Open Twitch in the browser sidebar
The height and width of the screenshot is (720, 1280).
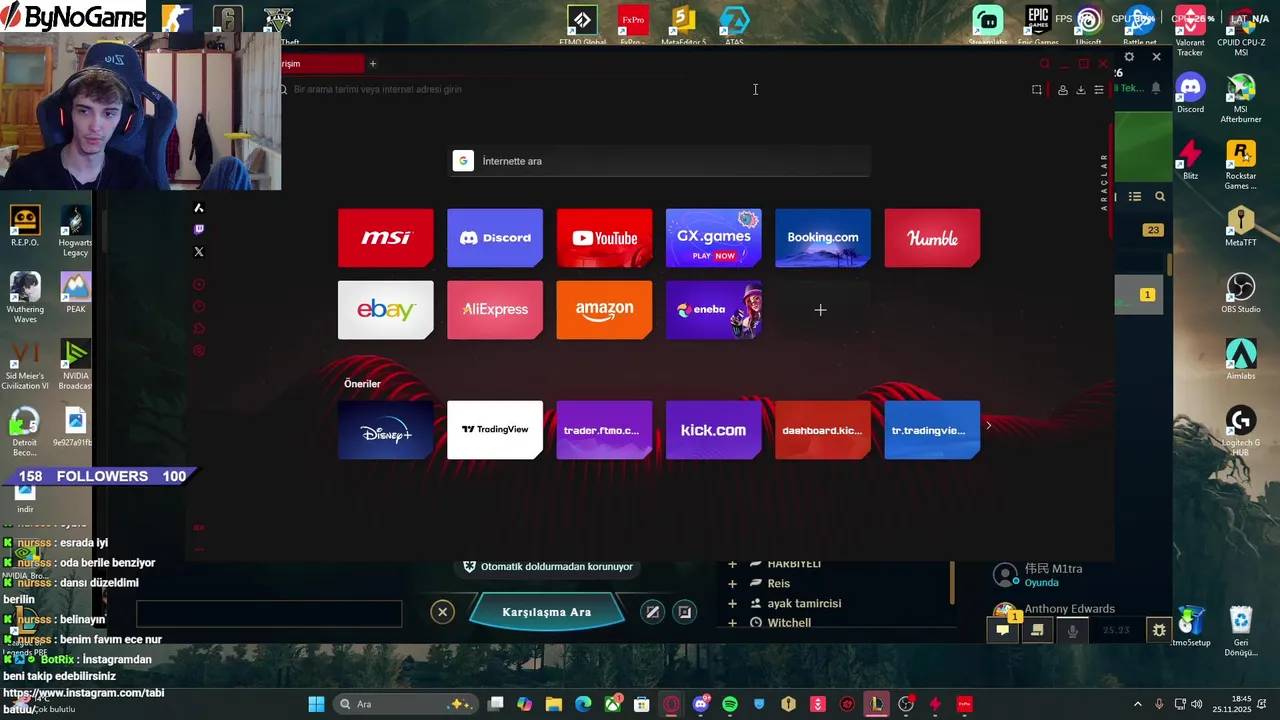199,230
